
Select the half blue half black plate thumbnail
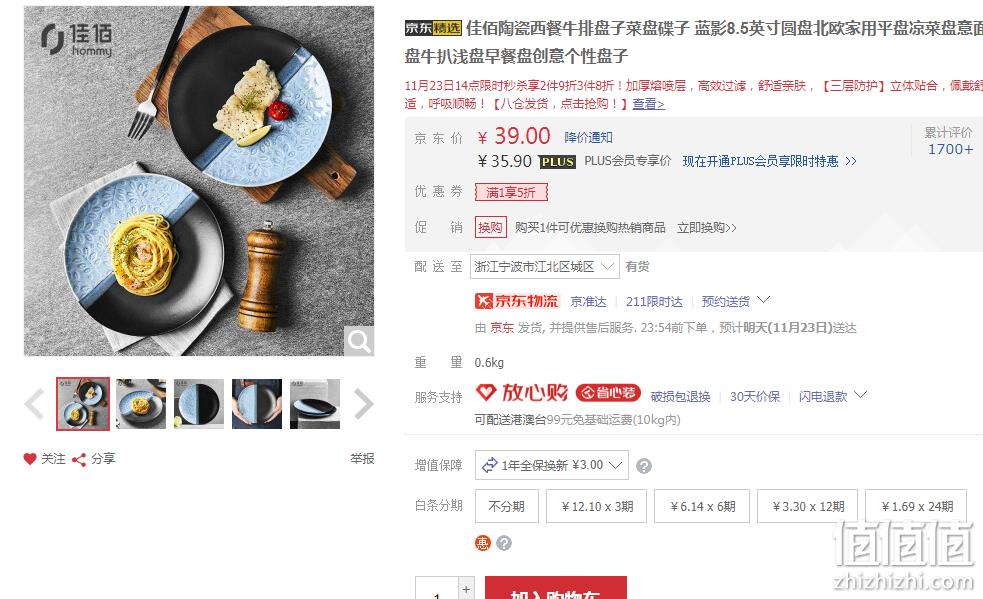click(199, 404)
